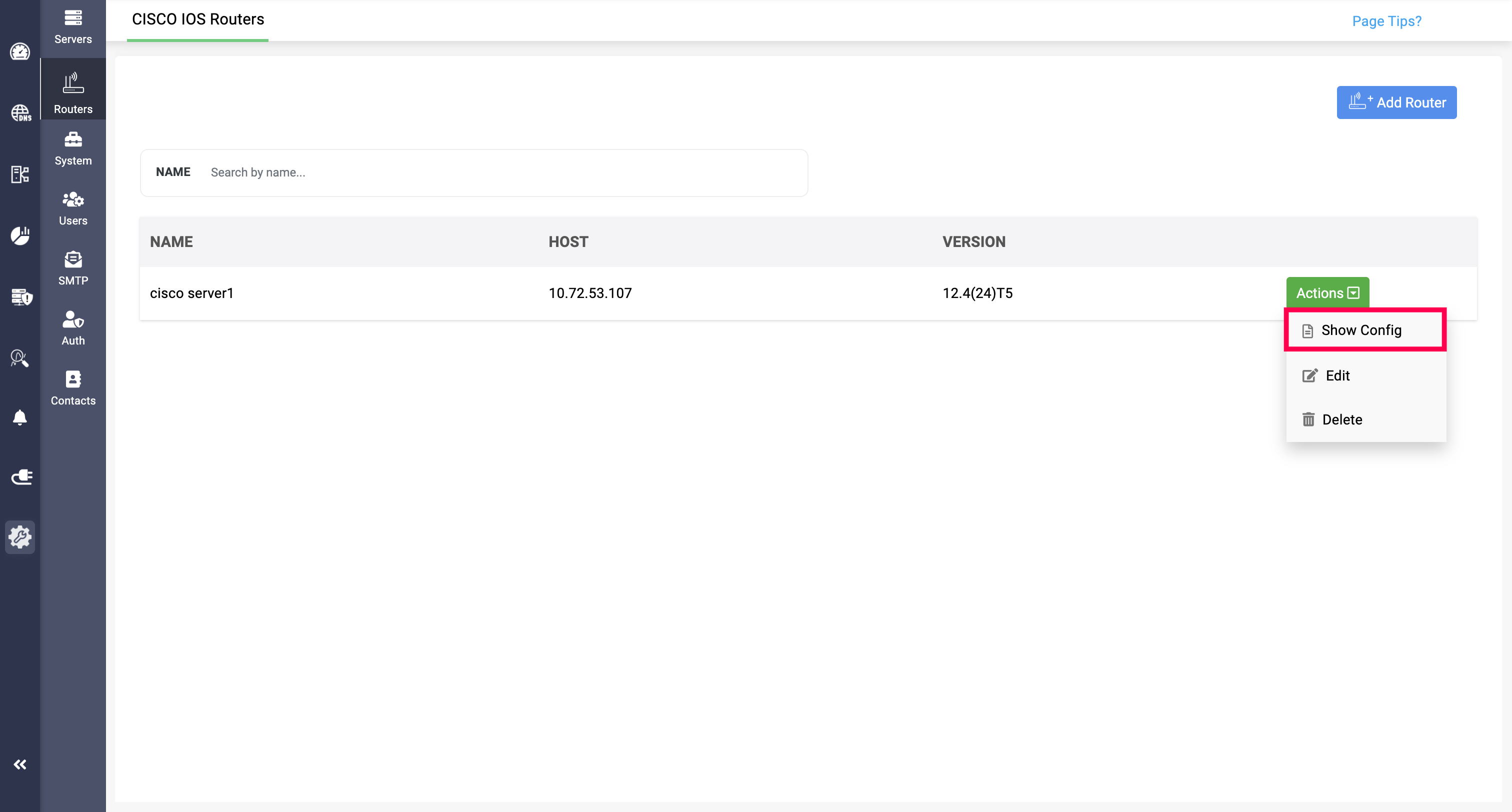The height and width of the screenshot is (812, 1512).
Task: Choose Show Config from the Actions menu
Action: pyautogui.click(x=1363, y=330)
